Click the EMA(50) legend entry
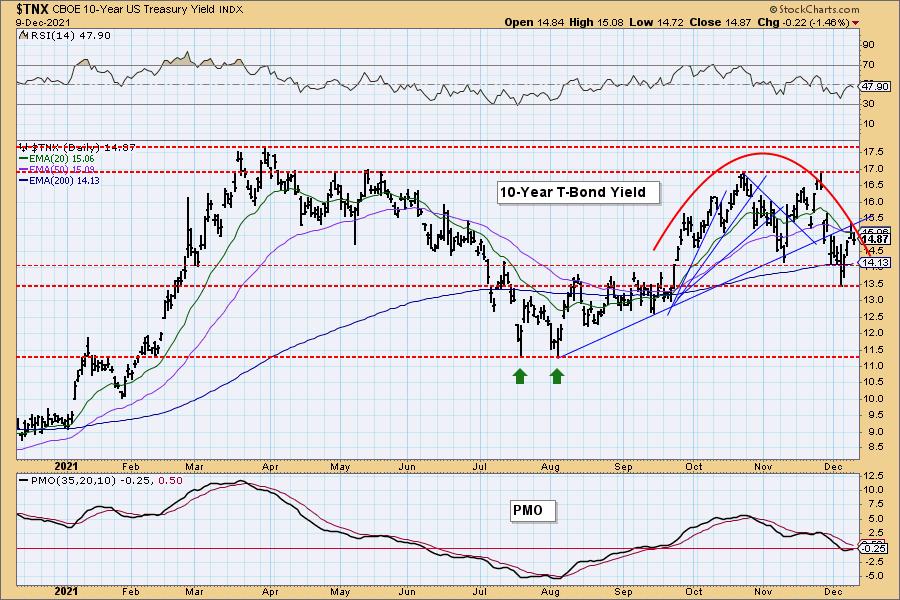The image size is (900, 600). [57, 169]
